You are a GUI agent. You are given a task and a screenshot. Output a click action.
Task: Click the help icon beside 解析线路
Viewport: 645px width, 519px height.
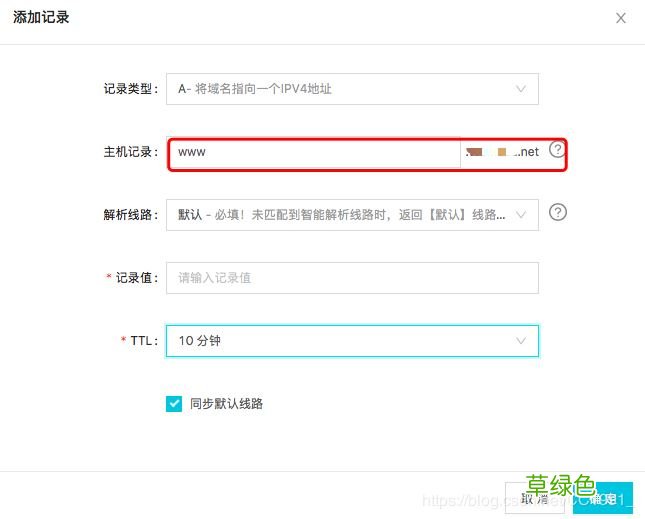point(559,212)
